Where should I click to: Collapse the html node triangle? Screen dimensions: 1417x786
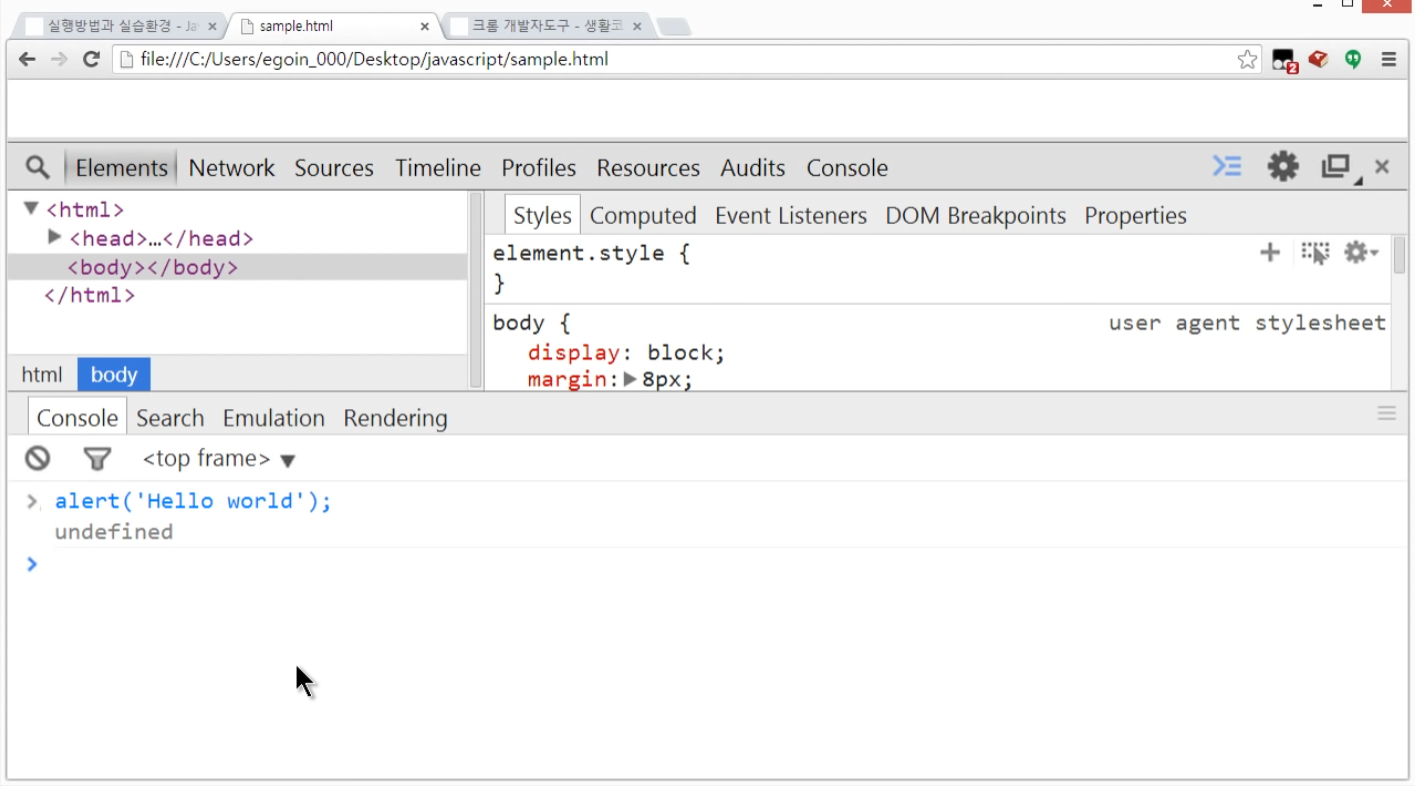[31, 209]
